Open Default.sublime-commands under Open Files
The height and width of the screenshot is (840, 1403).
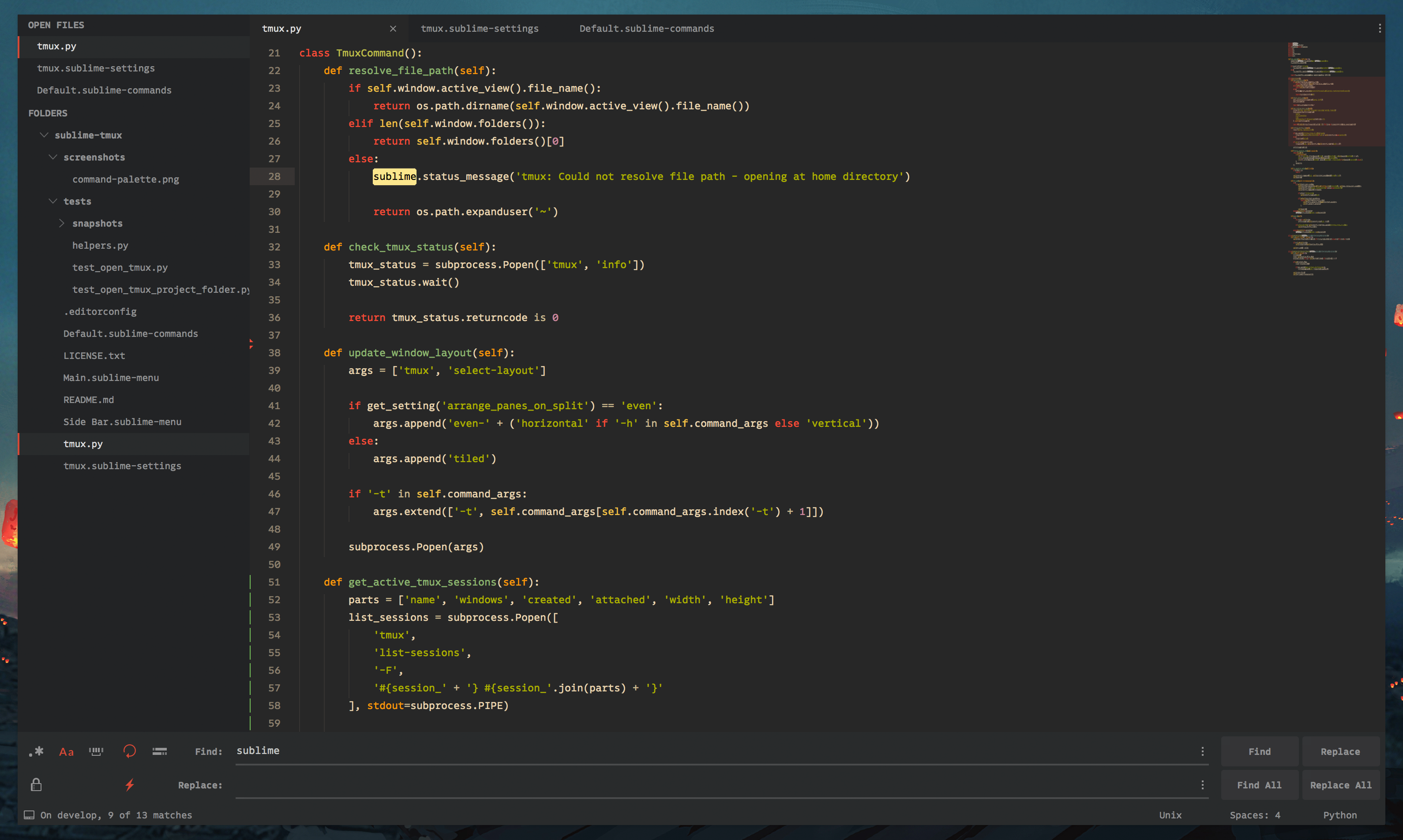[x=134, y=90]
